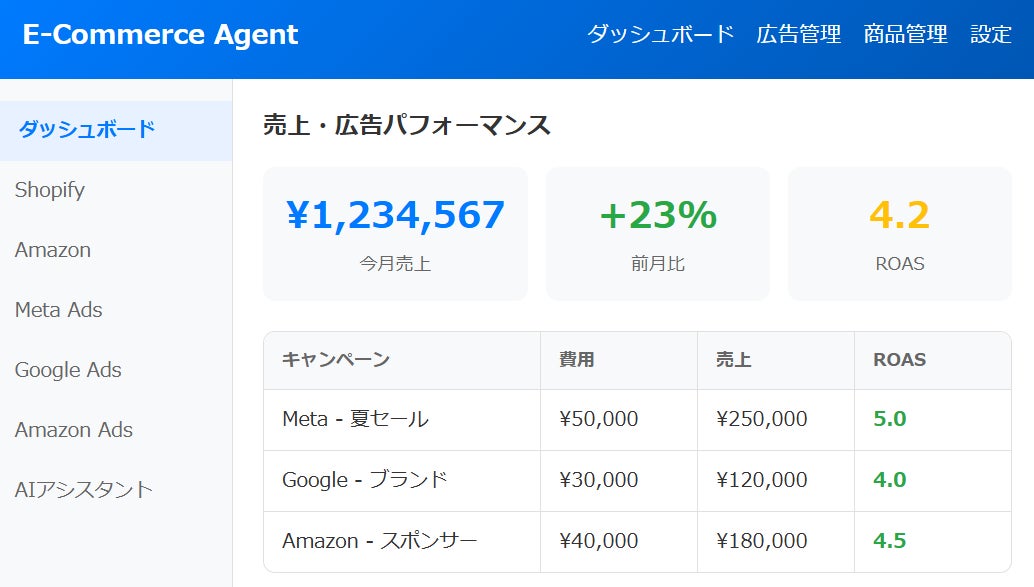Click the ROAS column header
This screenshot has height=587, width=1034.
891,360
